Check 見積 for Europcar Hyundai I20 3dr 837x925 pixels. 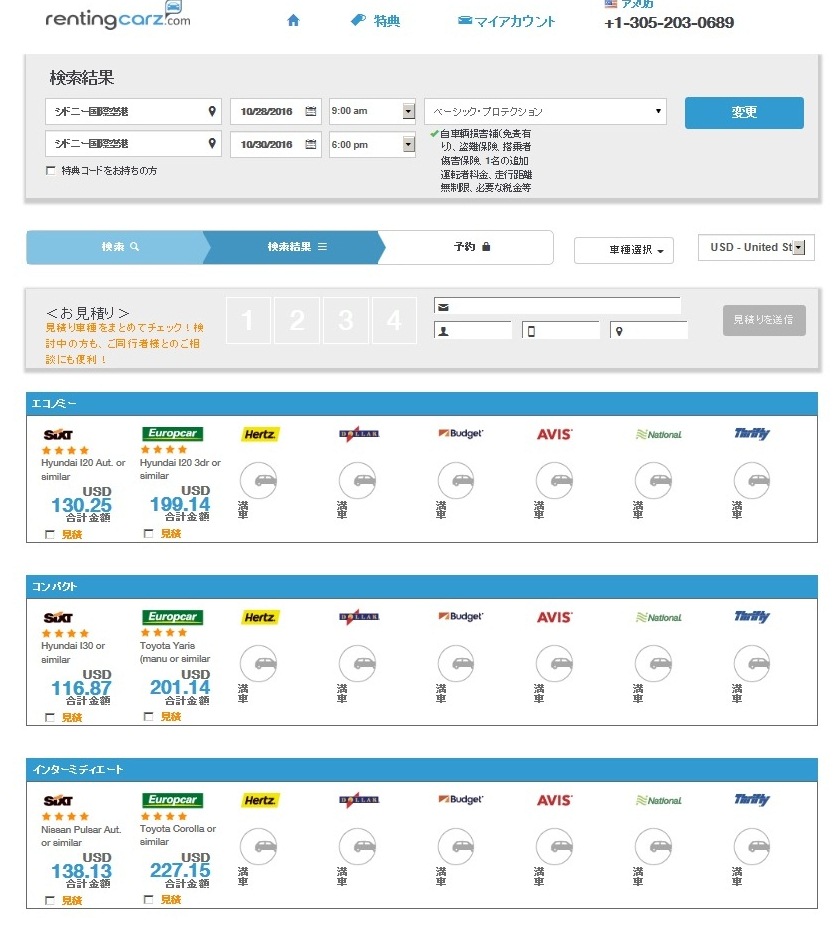(x=149, y=533)
